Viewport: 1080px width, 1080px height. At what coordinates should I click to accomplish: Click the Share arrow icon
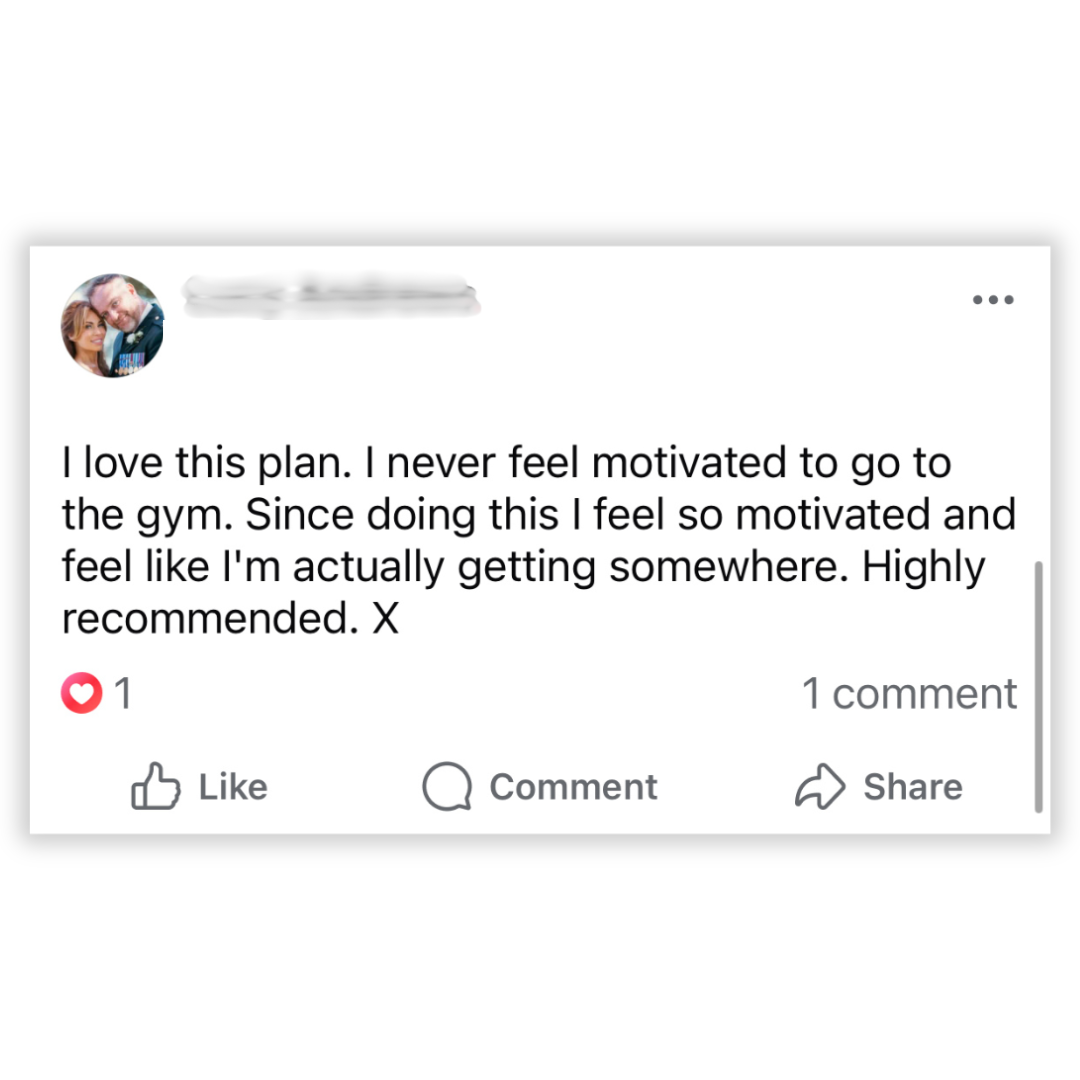[820, 787]
